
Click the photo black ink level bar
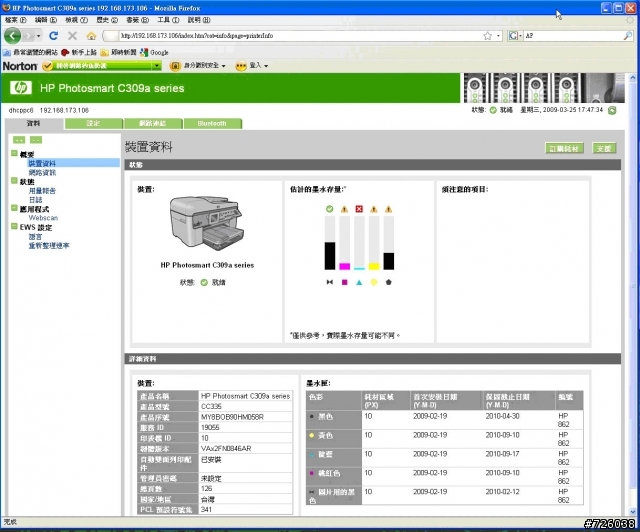coord(330,243)
